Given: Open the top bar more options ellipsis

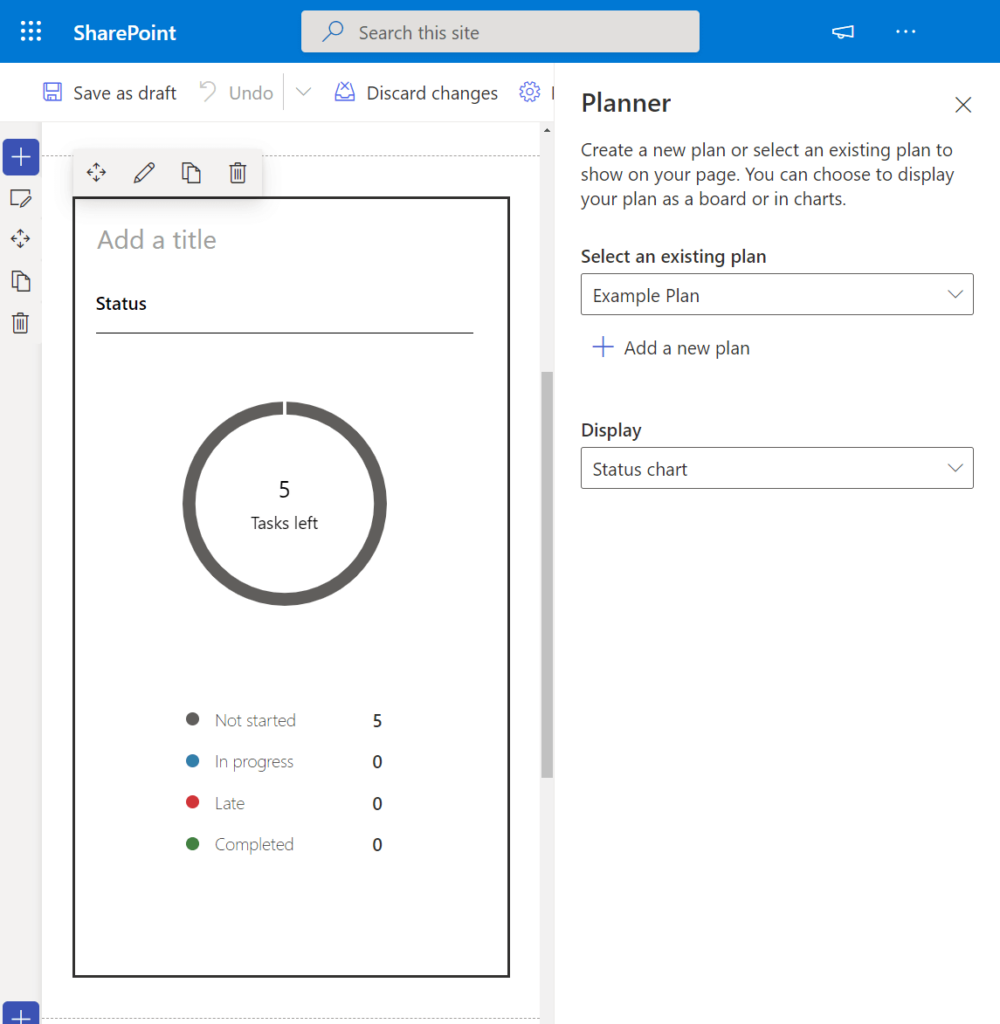Looking at the screenshot, I should point(905,31).
